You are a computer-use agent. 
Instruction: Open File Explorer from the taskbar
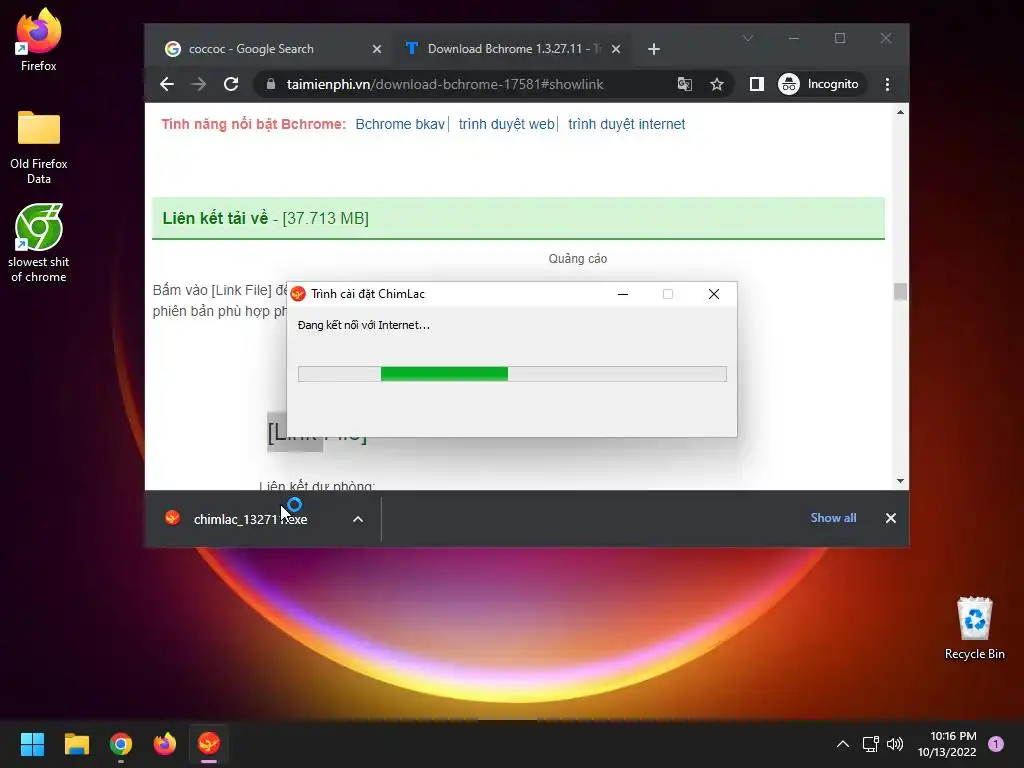click(x=76, y=744)
